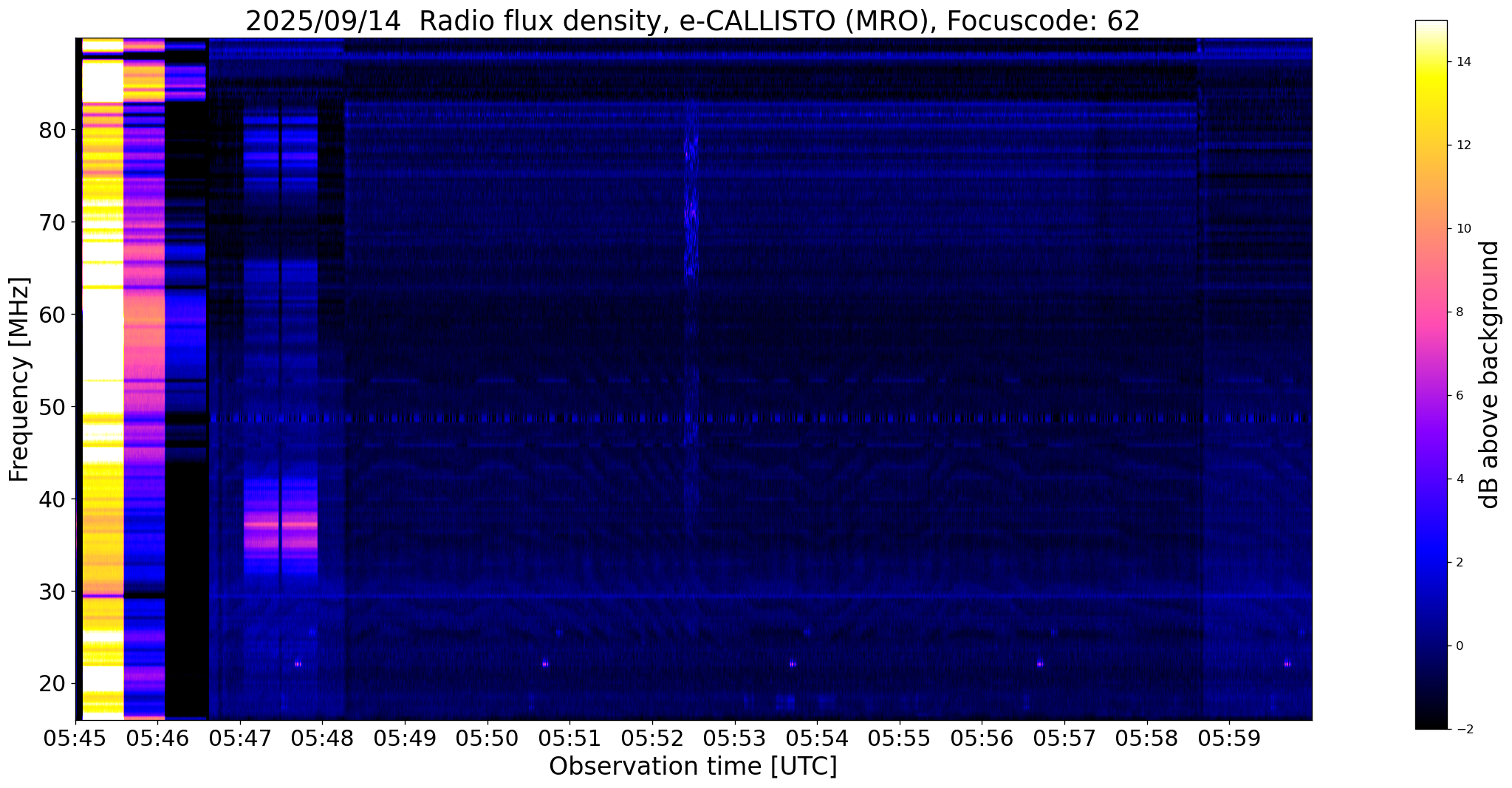Click the saturated white burst at 05:45 near 60 MHz

[x=102, y=315]
